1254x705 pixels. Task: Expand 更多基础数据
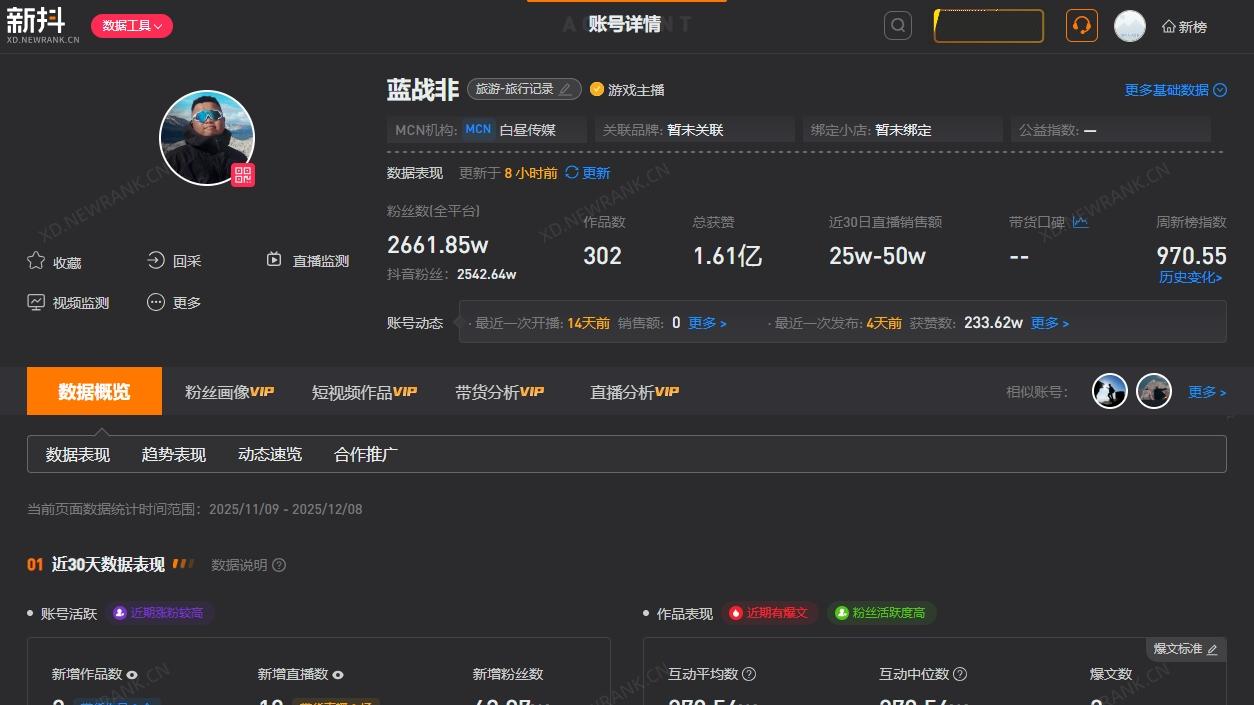click(x=1175, y=90)
